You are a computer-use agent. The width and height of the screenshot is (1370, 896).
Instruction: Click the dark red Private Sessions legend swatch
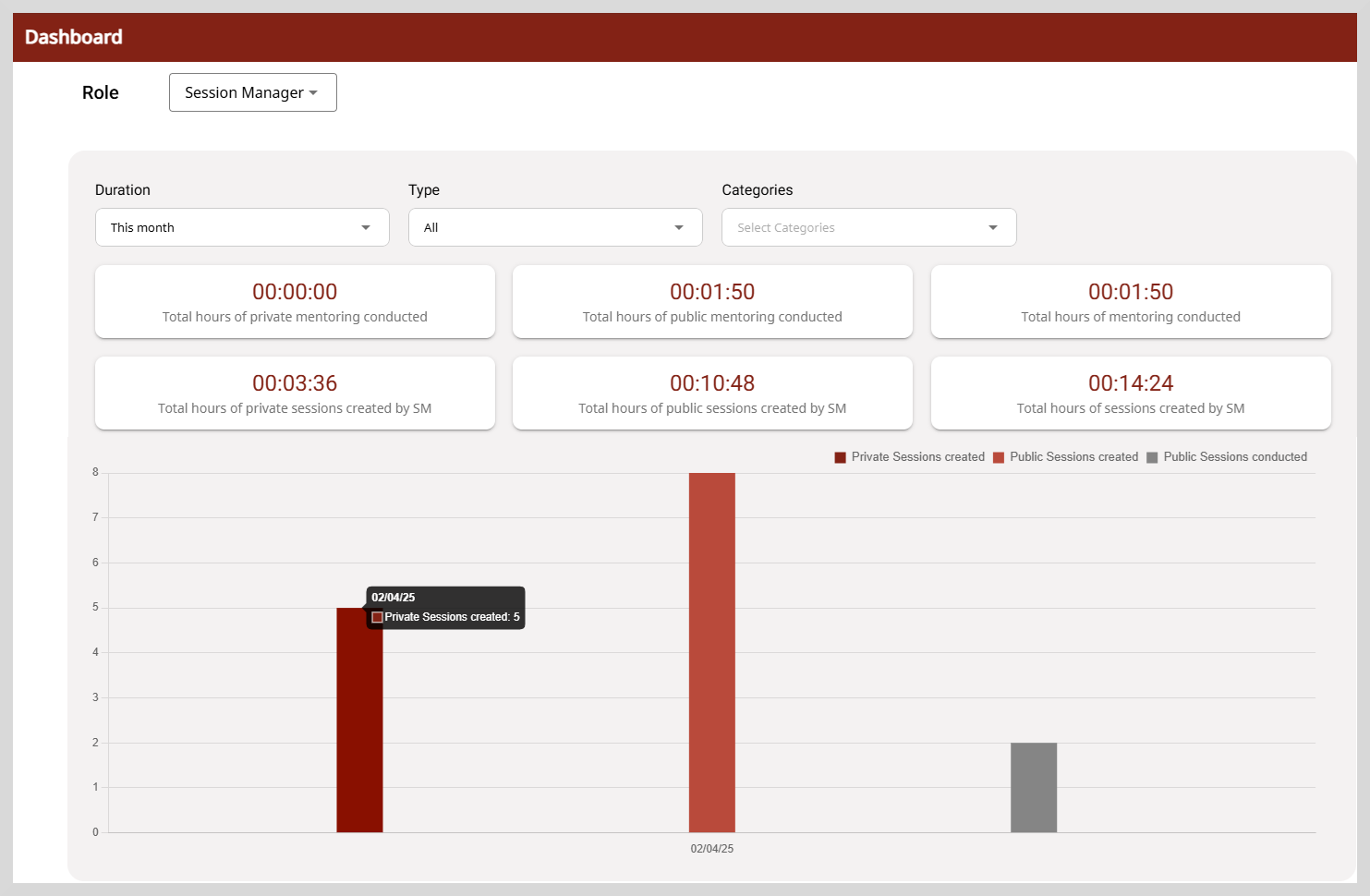tap(840, 457)
